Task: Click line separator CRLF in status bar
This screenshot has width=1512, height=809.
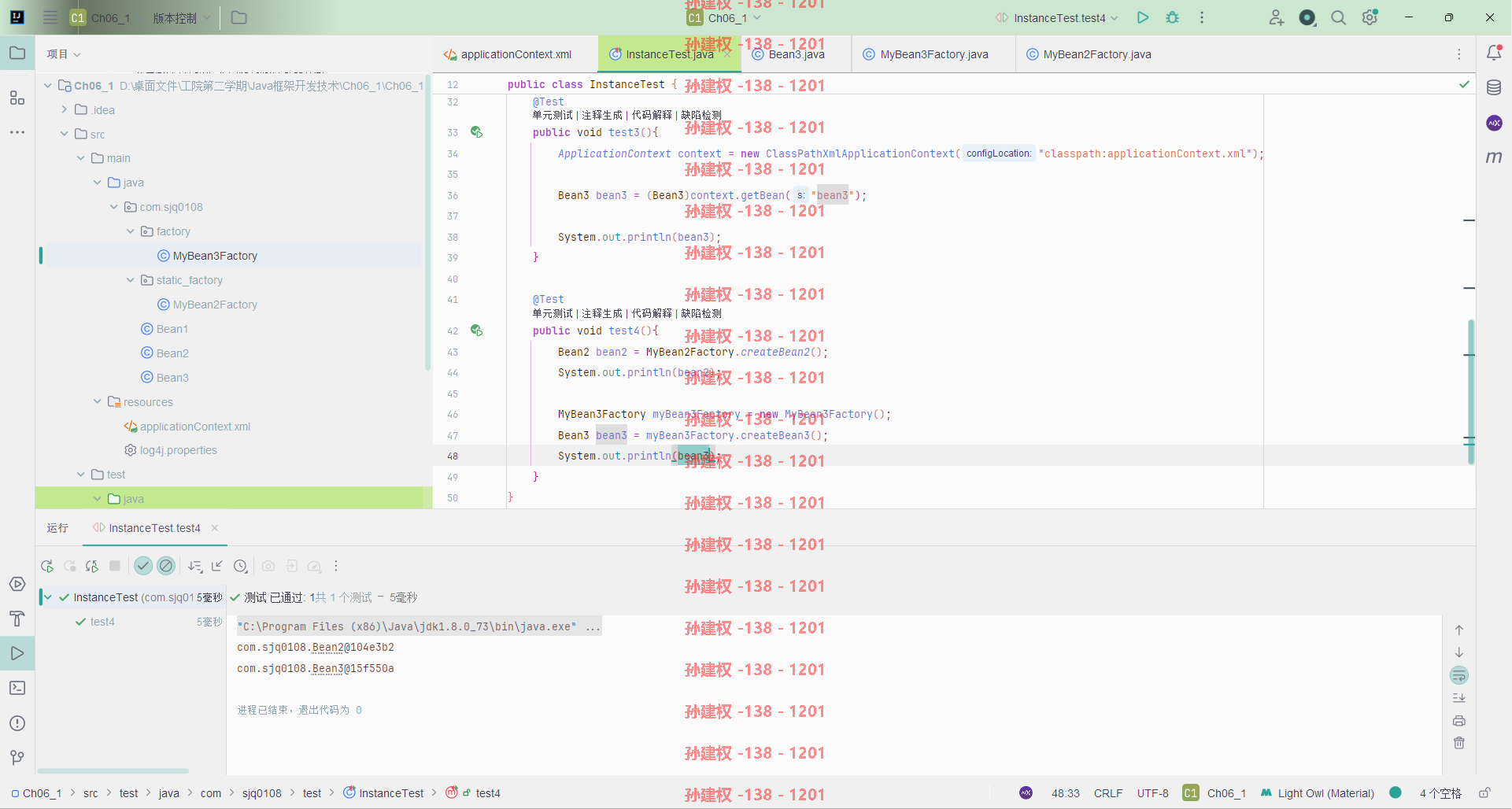Action: coord(1107,793)
